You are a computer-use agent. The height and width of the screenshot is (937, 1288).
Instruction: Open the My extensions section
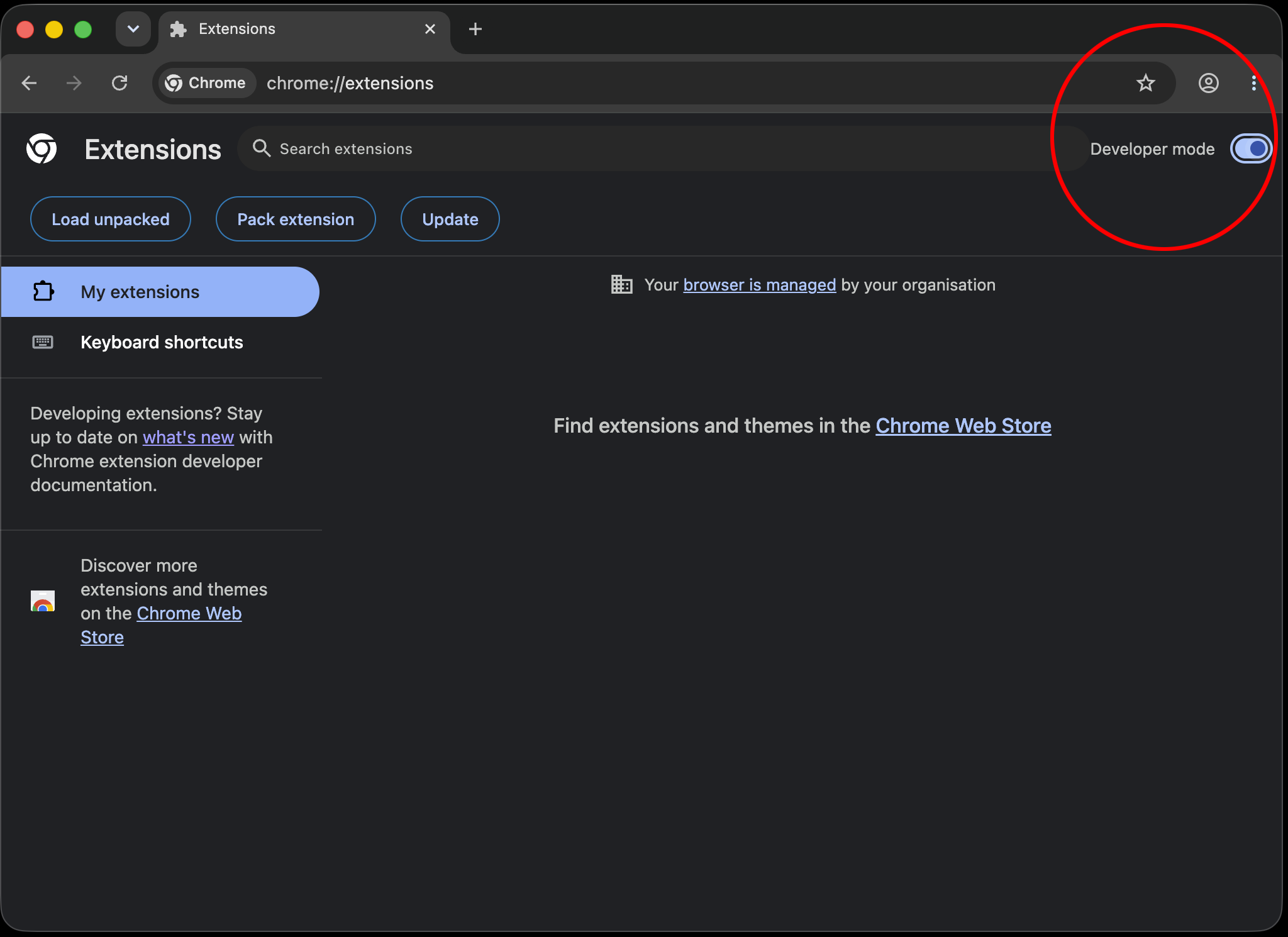[160, 292]
